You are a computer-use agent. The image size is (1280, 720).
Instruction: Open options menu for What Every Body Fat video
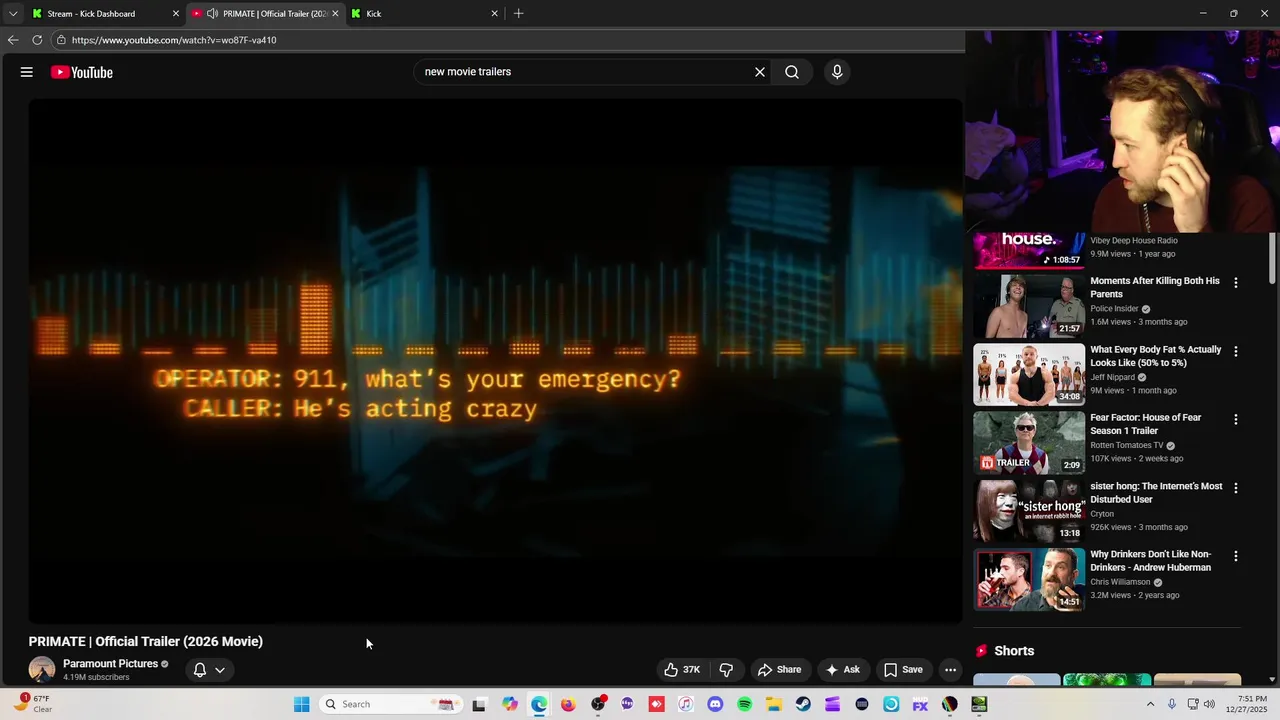[1236, 352]
